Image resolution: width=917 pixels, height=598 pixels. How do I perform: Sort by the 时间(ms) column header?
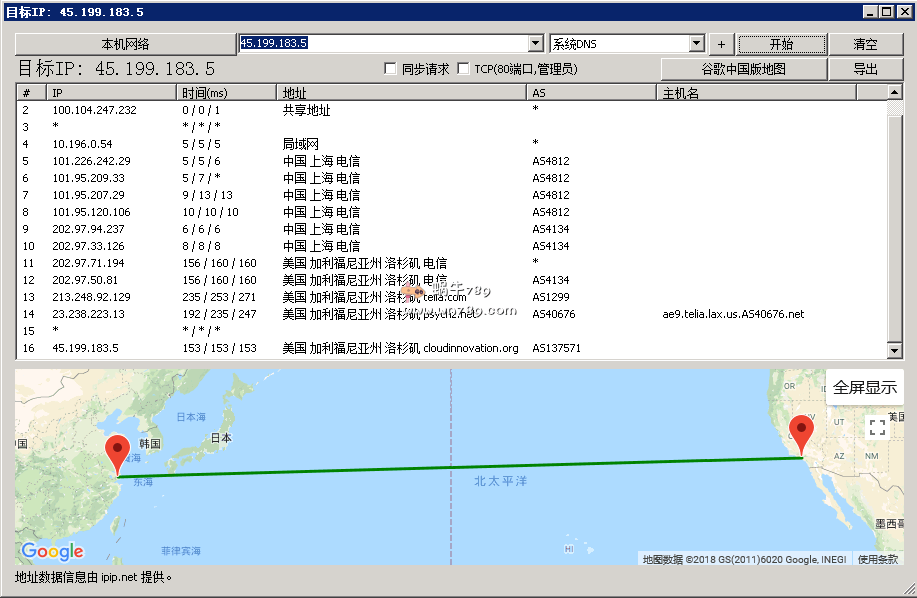pyautogui.click(x=226, y=93)
